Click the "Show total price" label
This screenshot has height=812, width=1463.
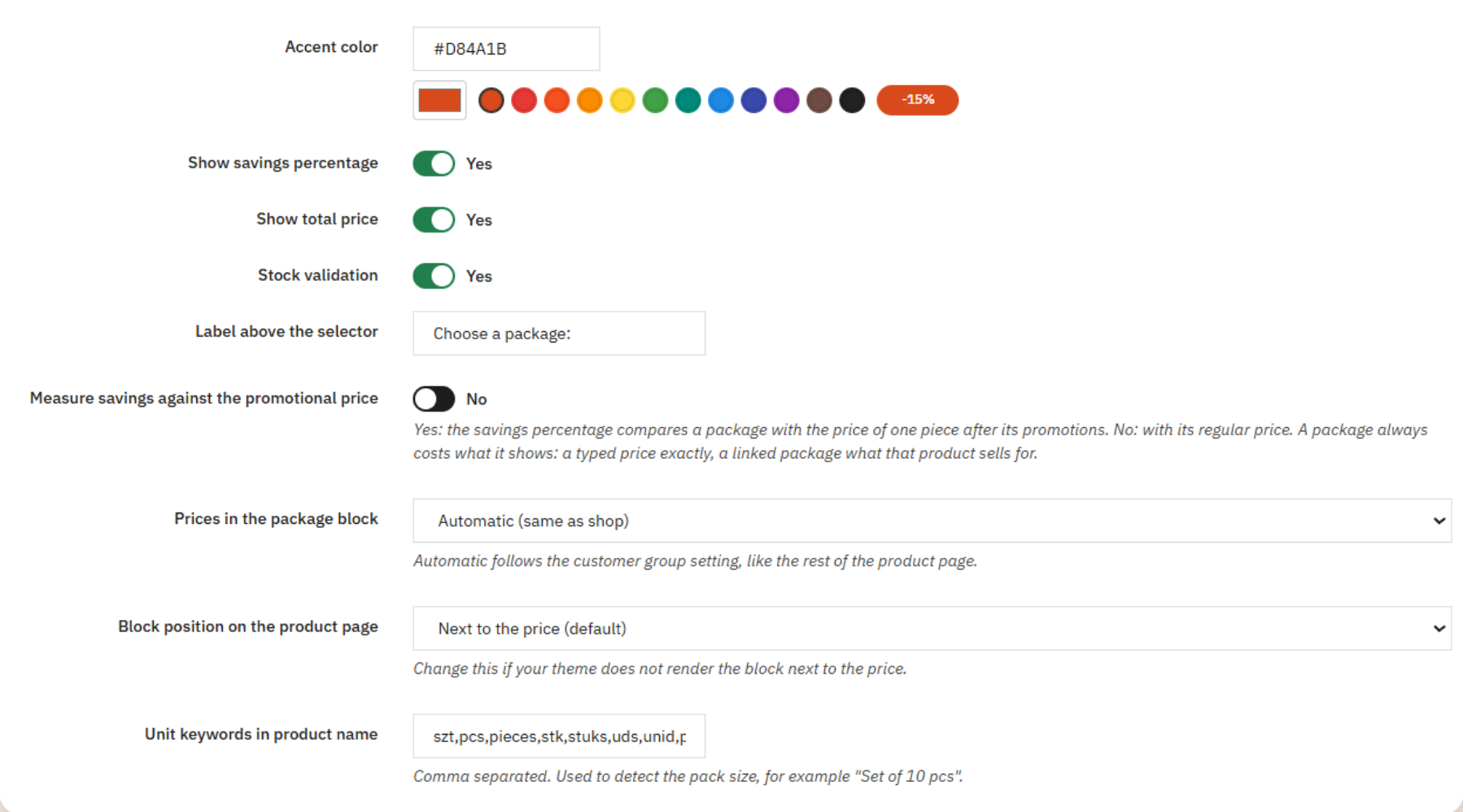click(317, 219)
